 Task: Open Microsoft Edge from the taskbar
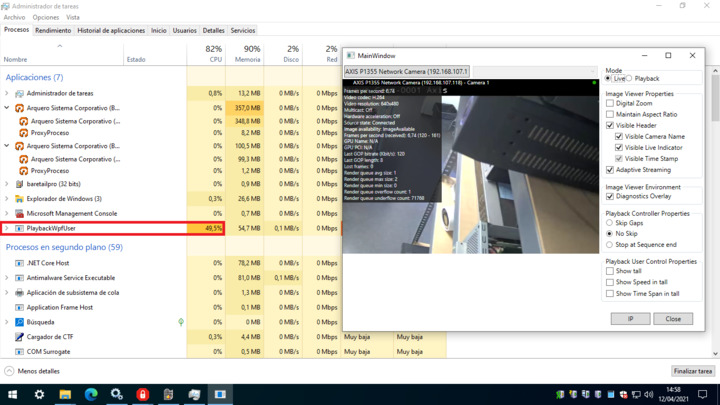[91, 394]
